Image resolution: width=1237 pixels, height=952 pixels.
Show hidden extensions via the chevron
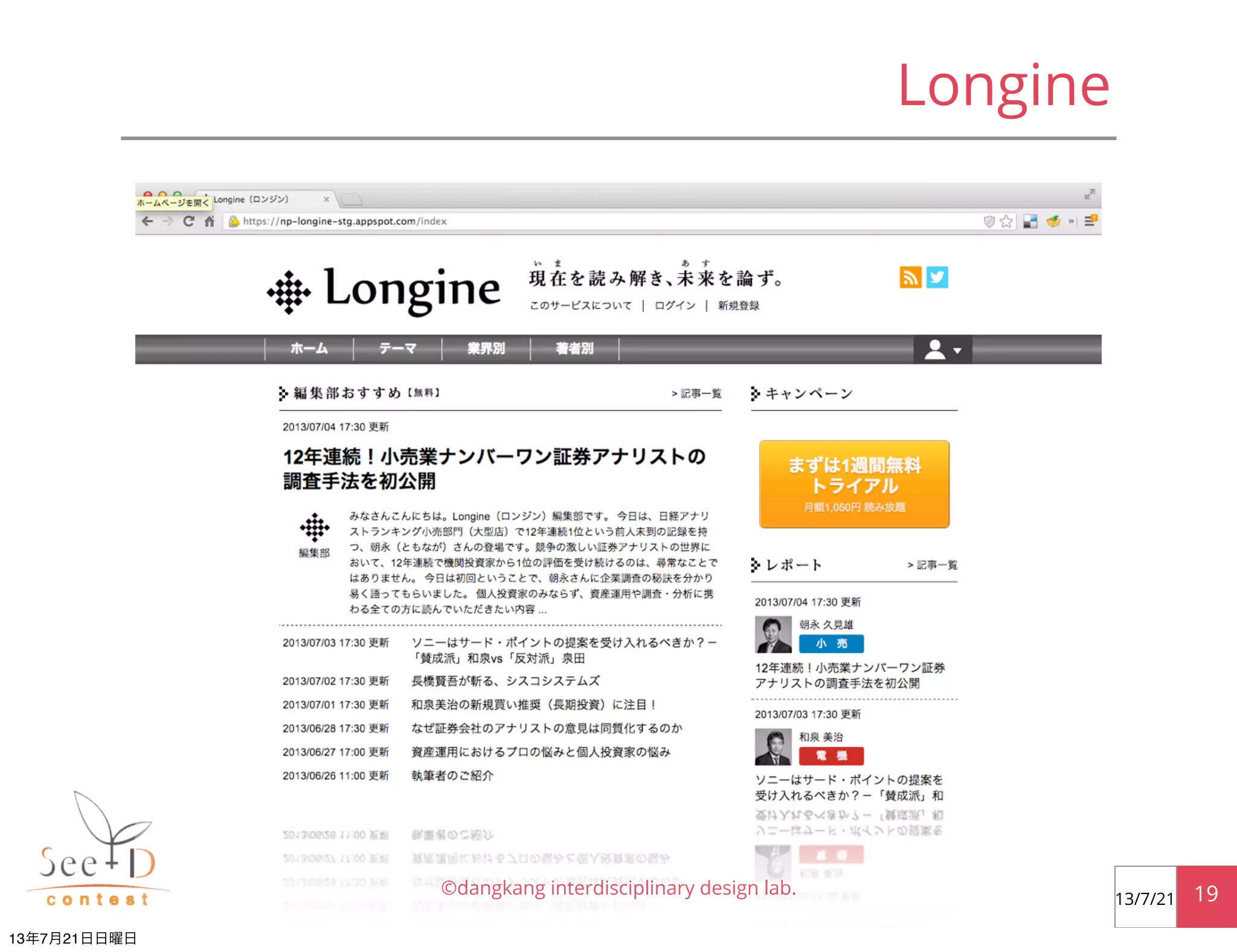click(x=1072, y=221)
